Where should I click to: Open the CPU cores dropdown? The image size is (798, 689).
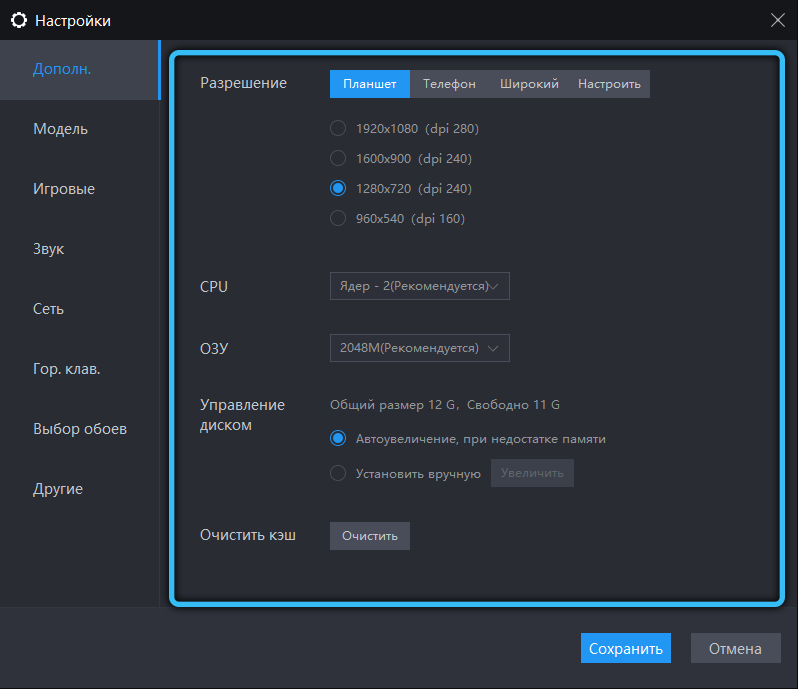point(419,286)
